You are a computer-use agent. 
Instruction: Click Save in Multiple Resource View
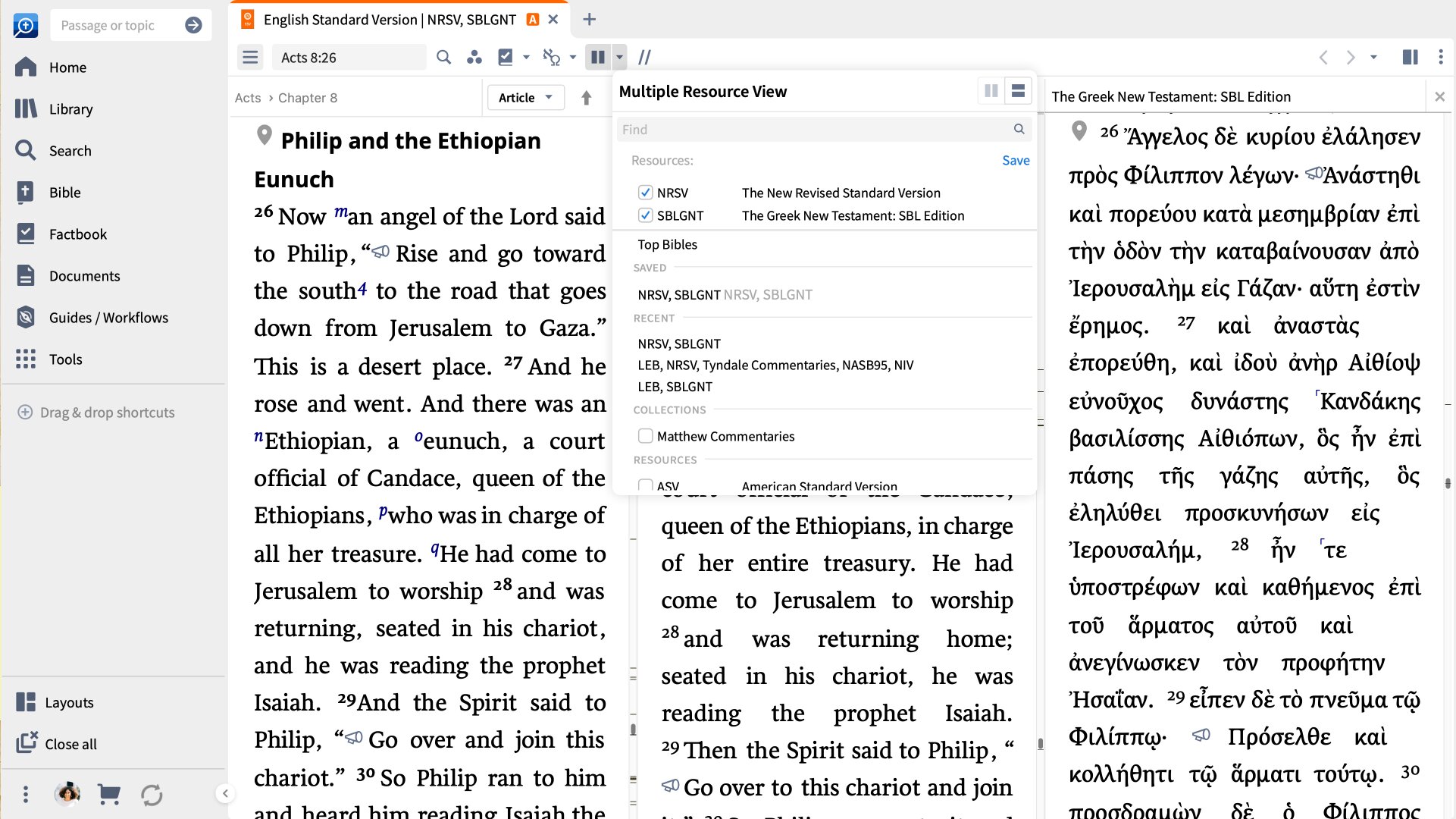[x=1016, y=160]
